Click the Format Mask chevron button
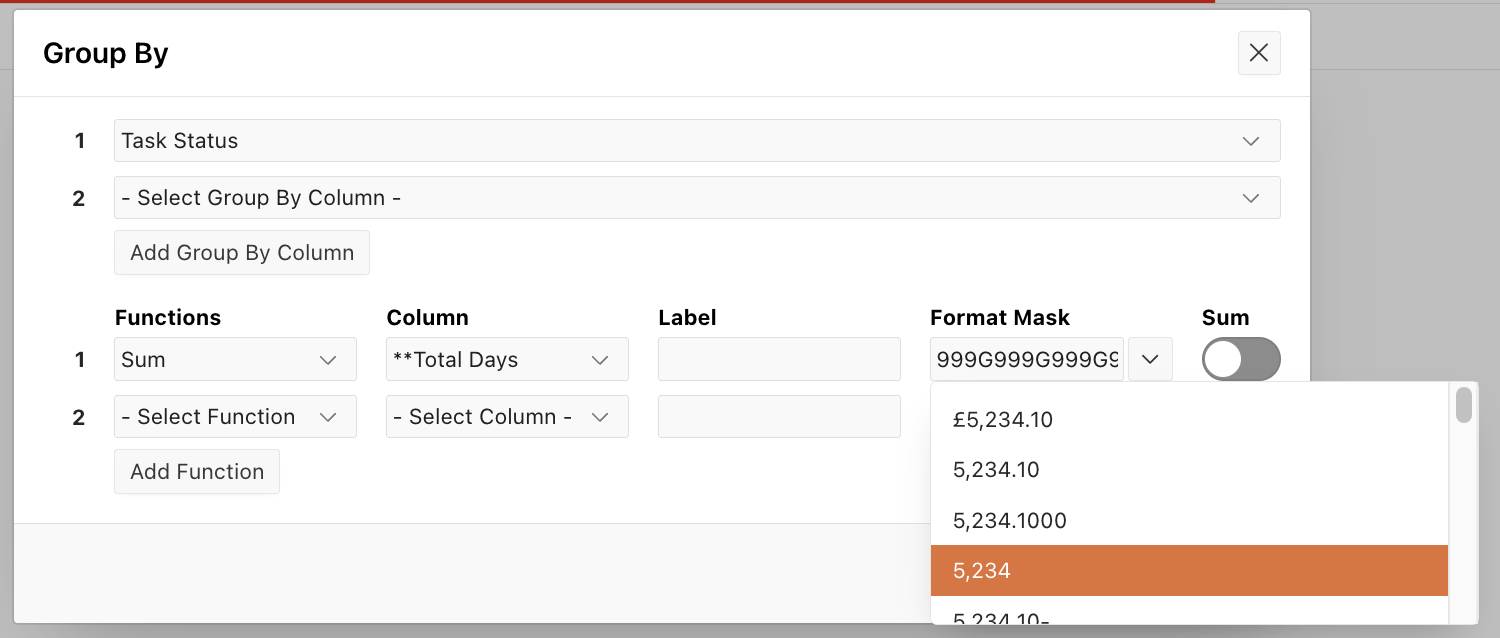The width and height of the screenshot is (1500, 638). click(1150, 360)
